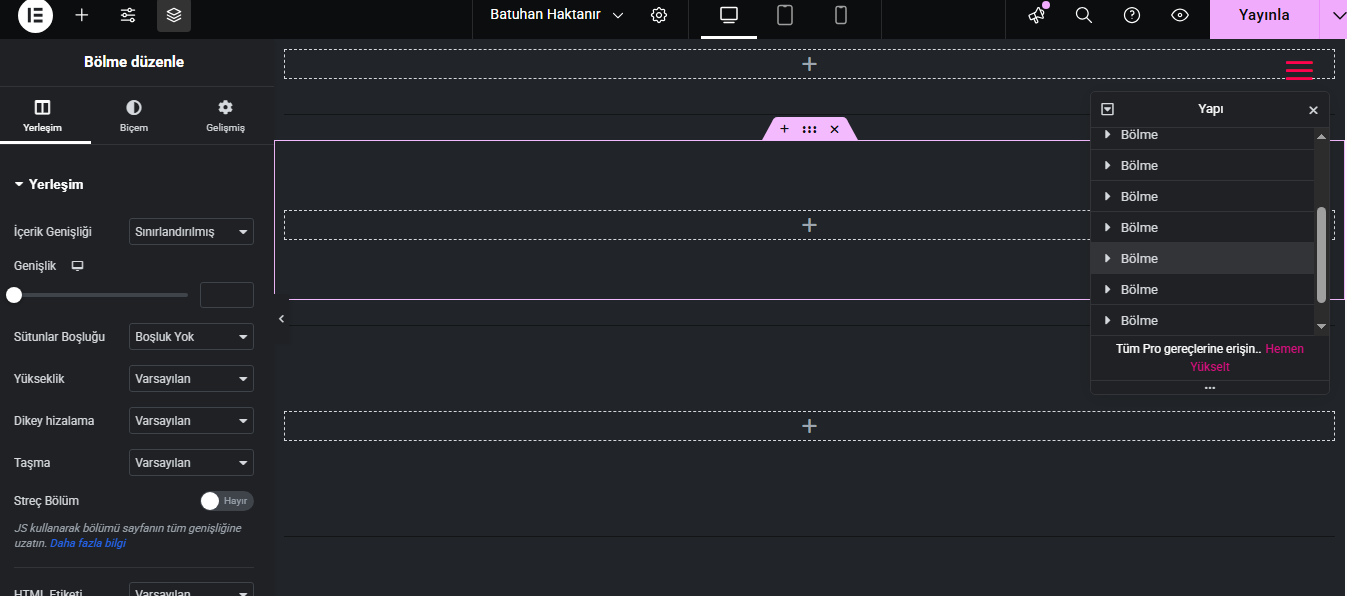Delete section via pink handle X icon
Image resolution: width=1347 pixels, height=596 pixels.
[835, 129]
